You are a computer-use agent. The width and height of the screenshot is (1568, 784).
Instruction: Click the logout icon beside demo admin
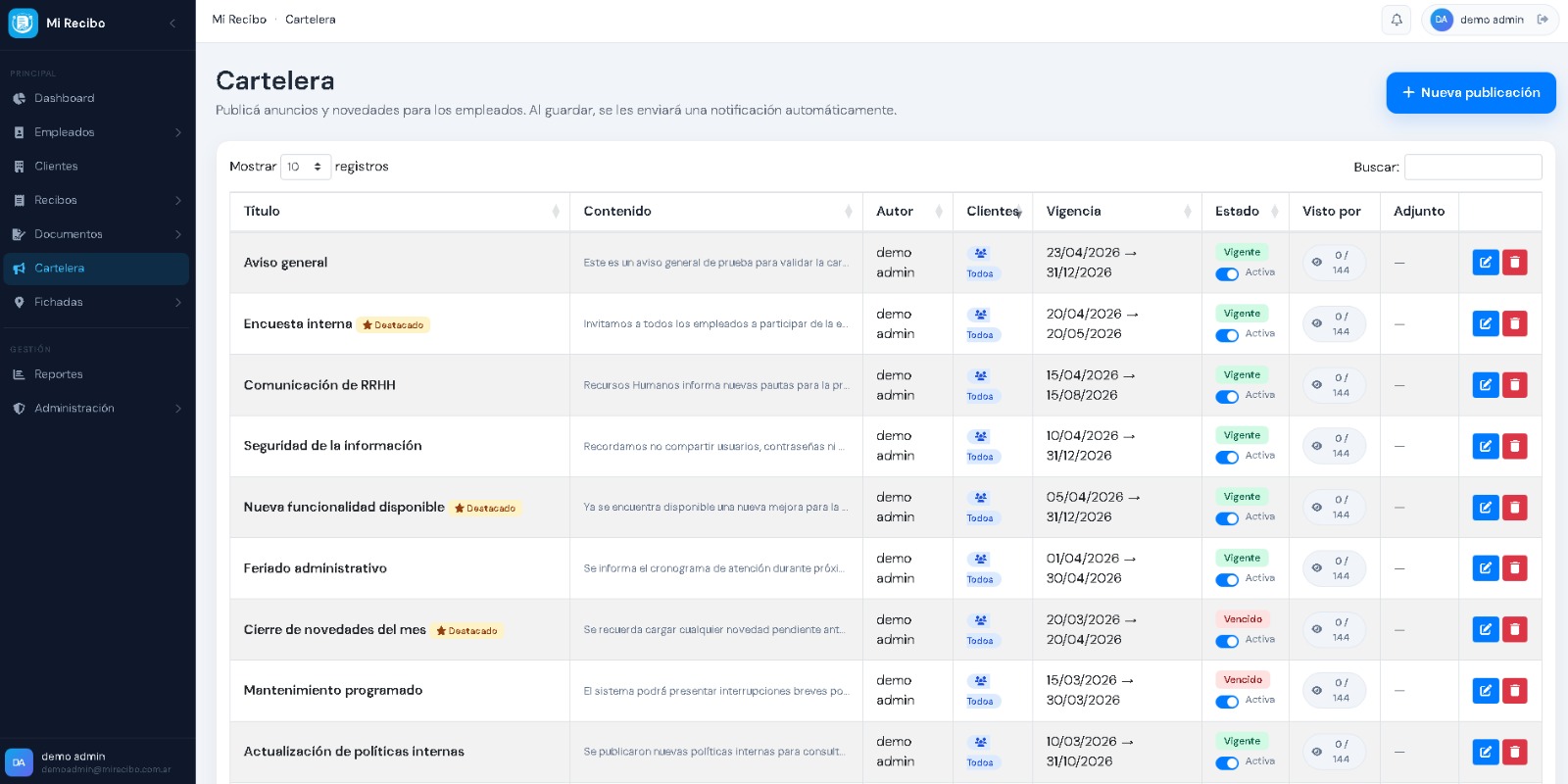click(x=1543, y=20)
